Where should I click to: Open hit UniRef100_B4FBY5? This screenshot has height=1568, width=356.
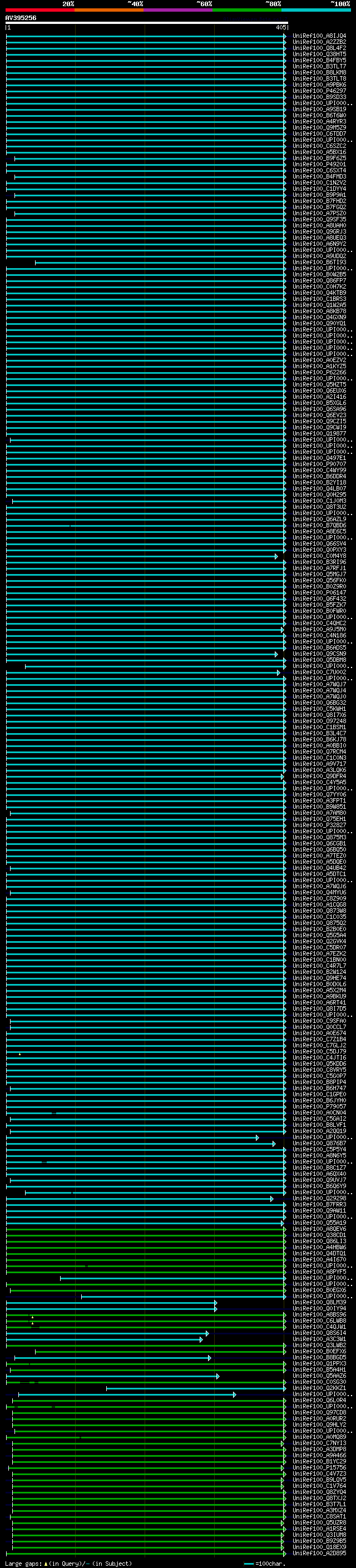click(x=319, y=60)
